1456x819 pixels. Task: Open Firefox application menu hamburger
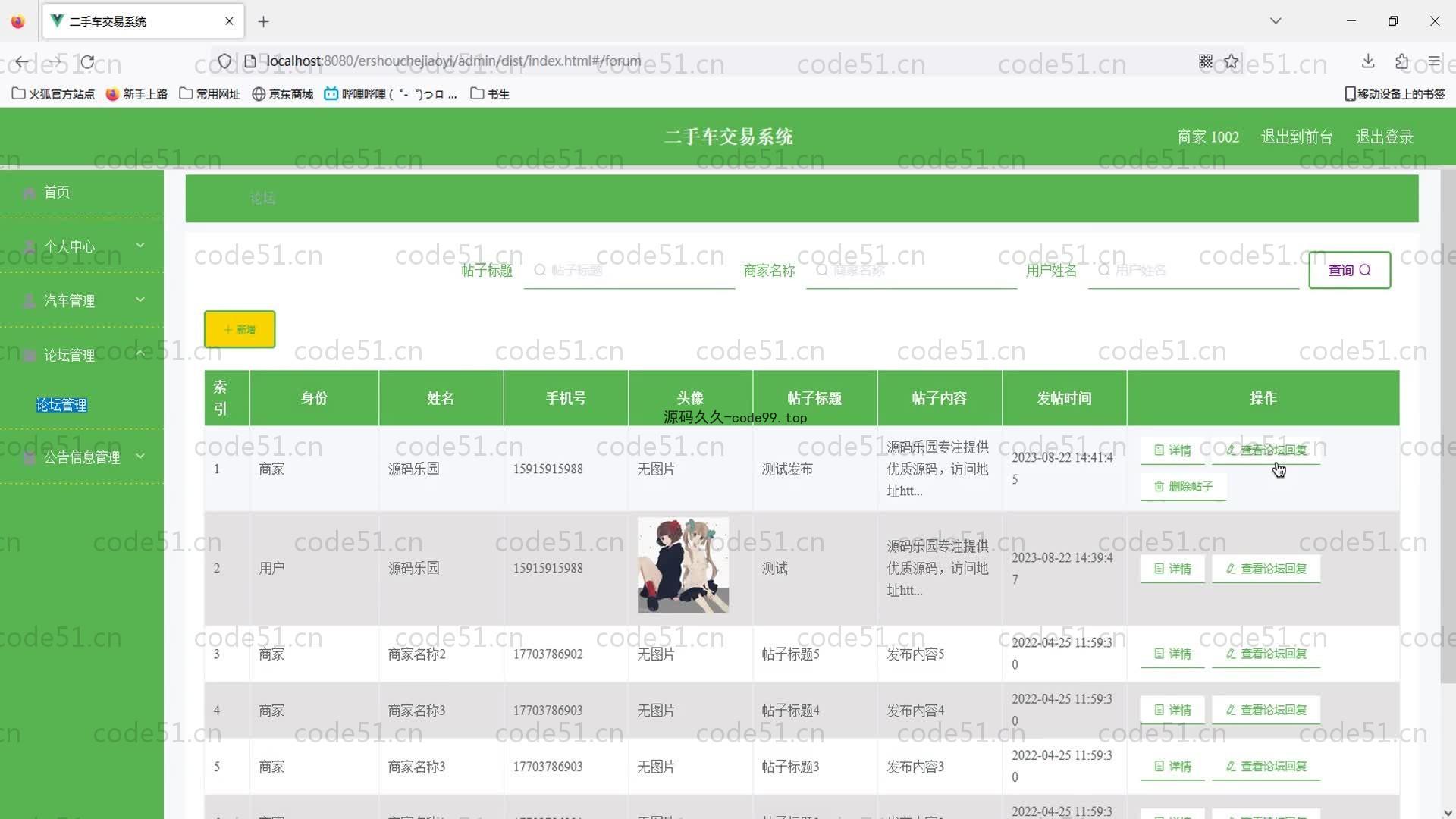click(x=1433, y=61)
